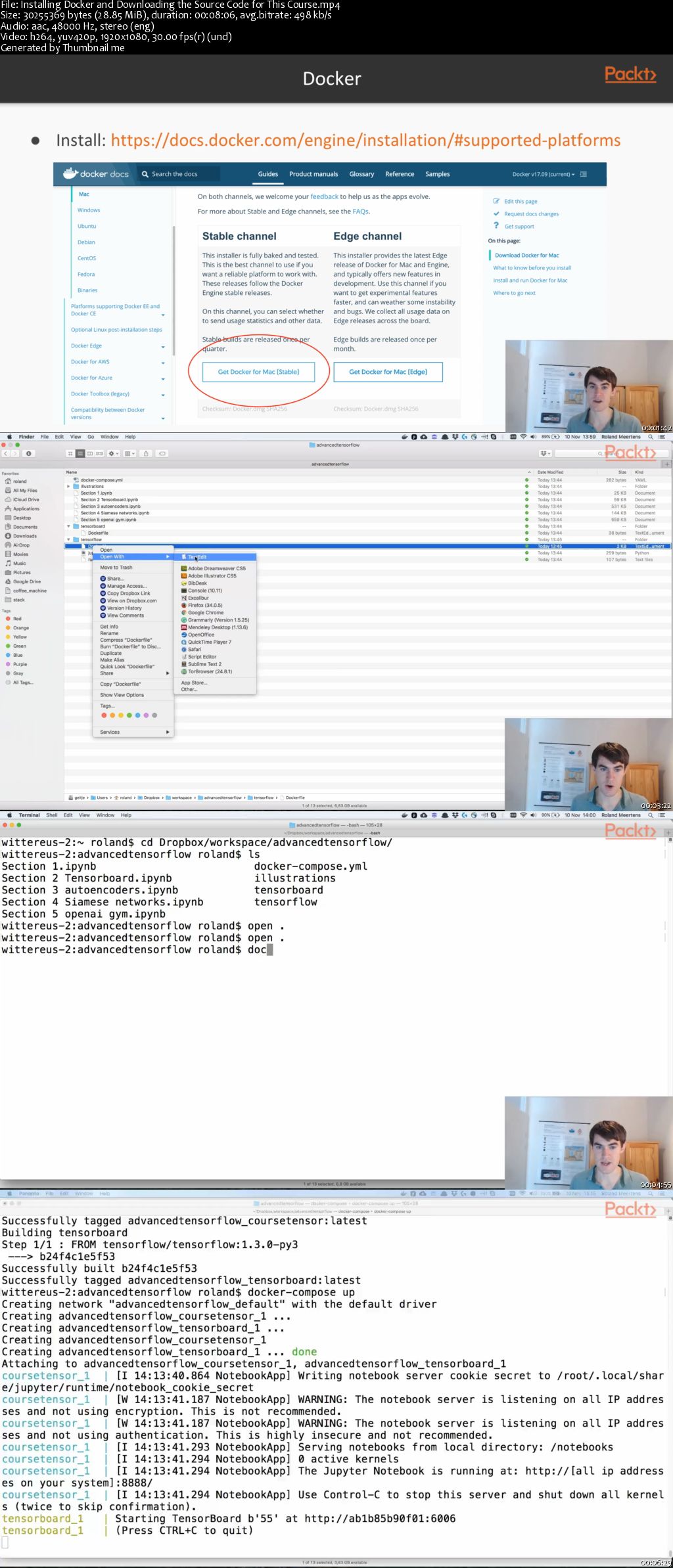Open Downloads in Finder sidebar
Viewport: 673px width, 1568px height.
(x=21, y=536)
